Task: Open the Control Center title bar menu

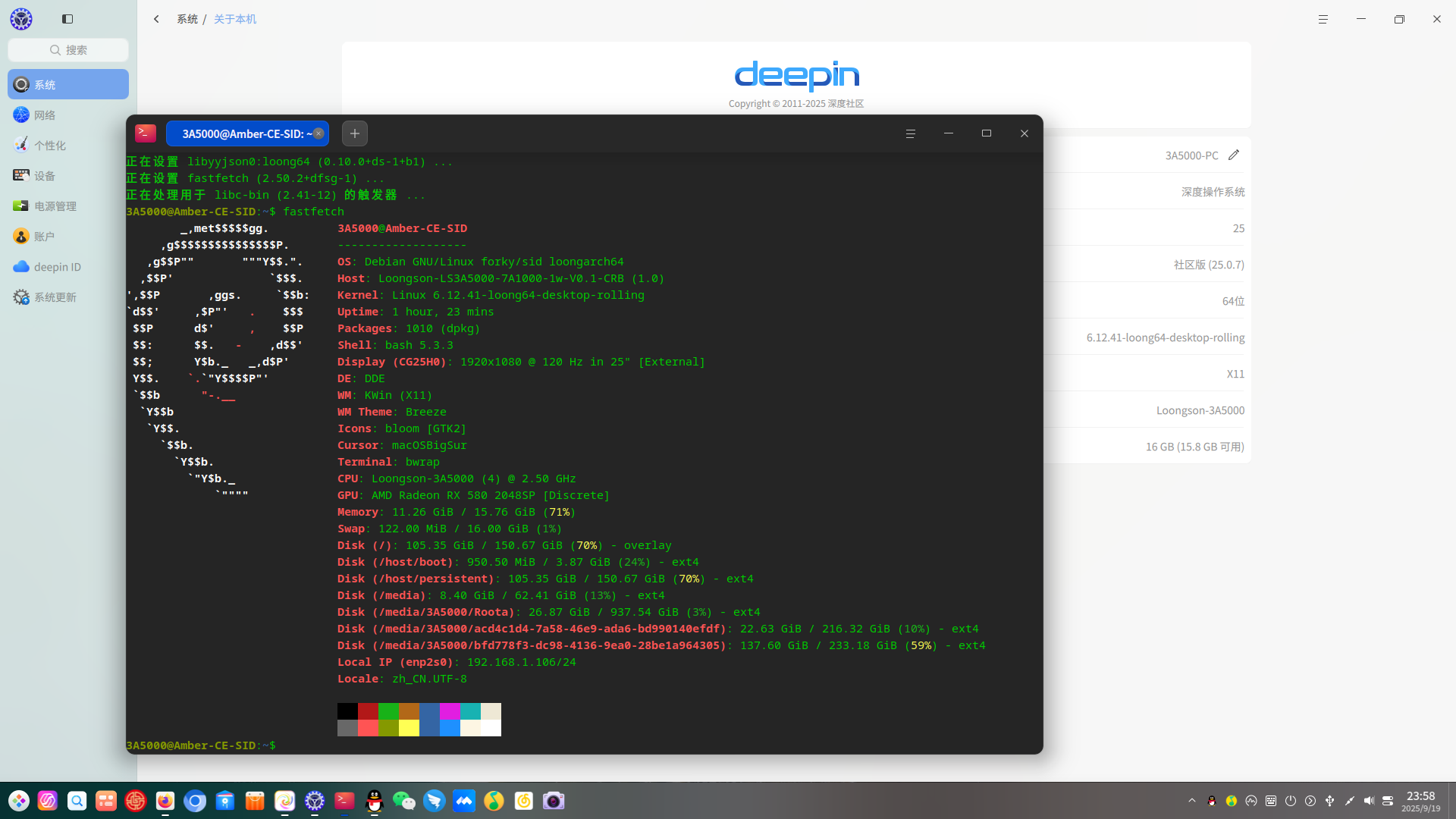Action: [x=1323, y=19]
